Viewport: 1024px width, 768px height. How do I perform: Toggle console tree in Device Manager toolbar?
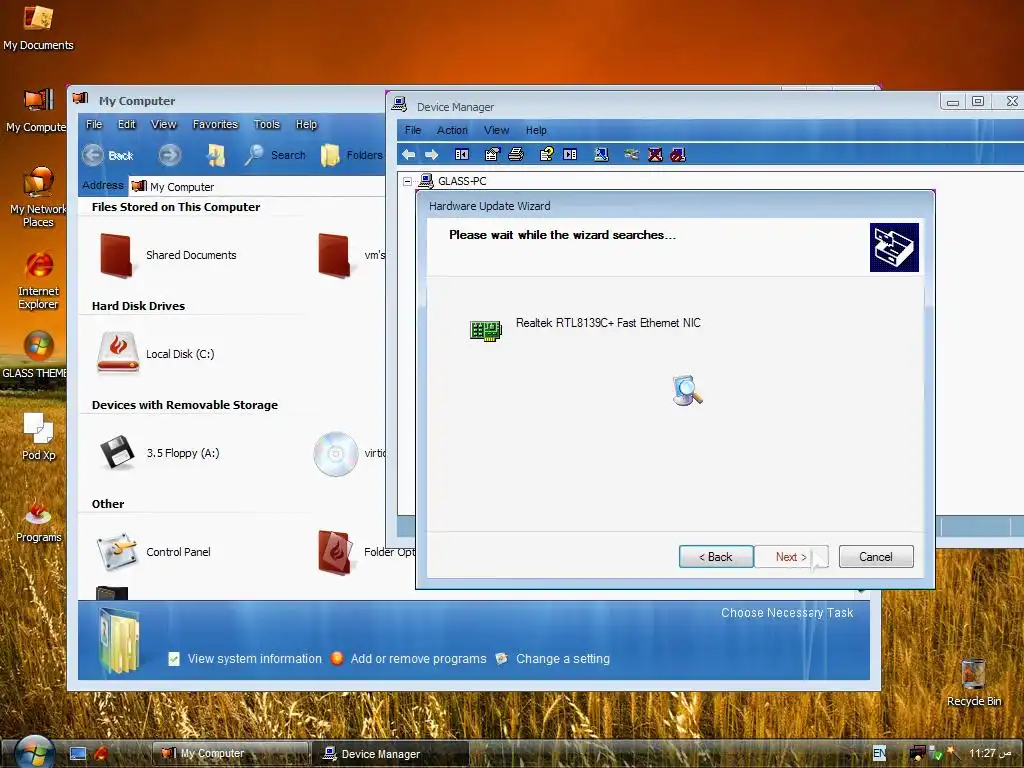pyautogui.click(x=462, y=155)
